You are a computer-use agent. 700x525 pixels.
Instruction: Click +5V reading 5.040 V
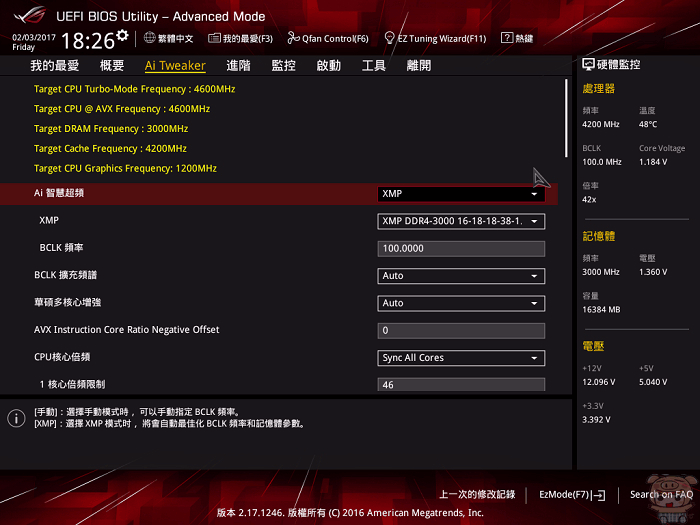[x=653, y=382]
